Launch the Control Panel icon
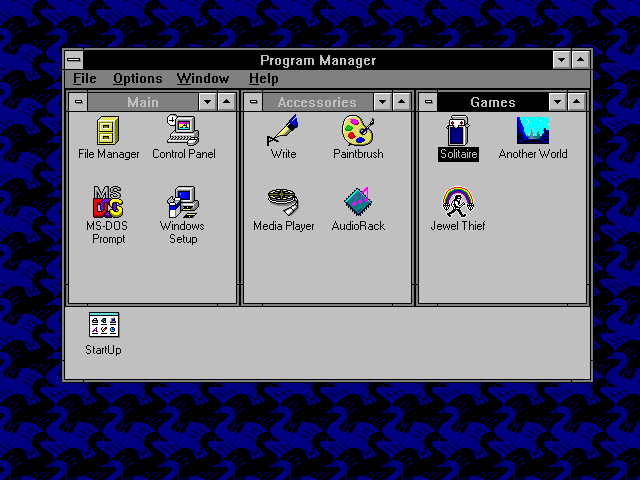This screenshot has width=640, height=480. (x=183, y=130)
